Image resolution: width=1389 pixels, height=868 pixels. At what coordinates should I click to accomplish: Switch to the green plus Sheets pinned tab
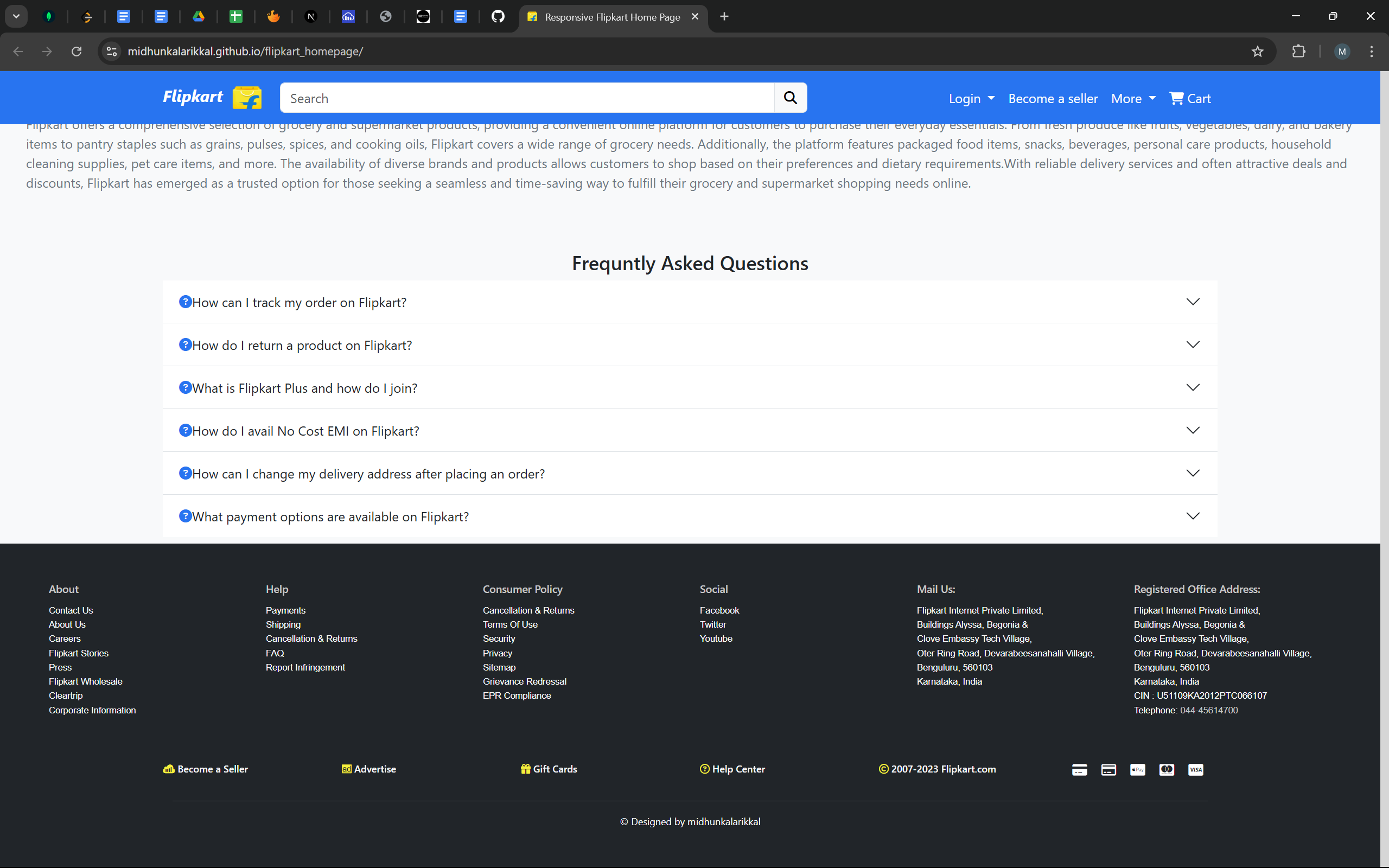[236, 17]
